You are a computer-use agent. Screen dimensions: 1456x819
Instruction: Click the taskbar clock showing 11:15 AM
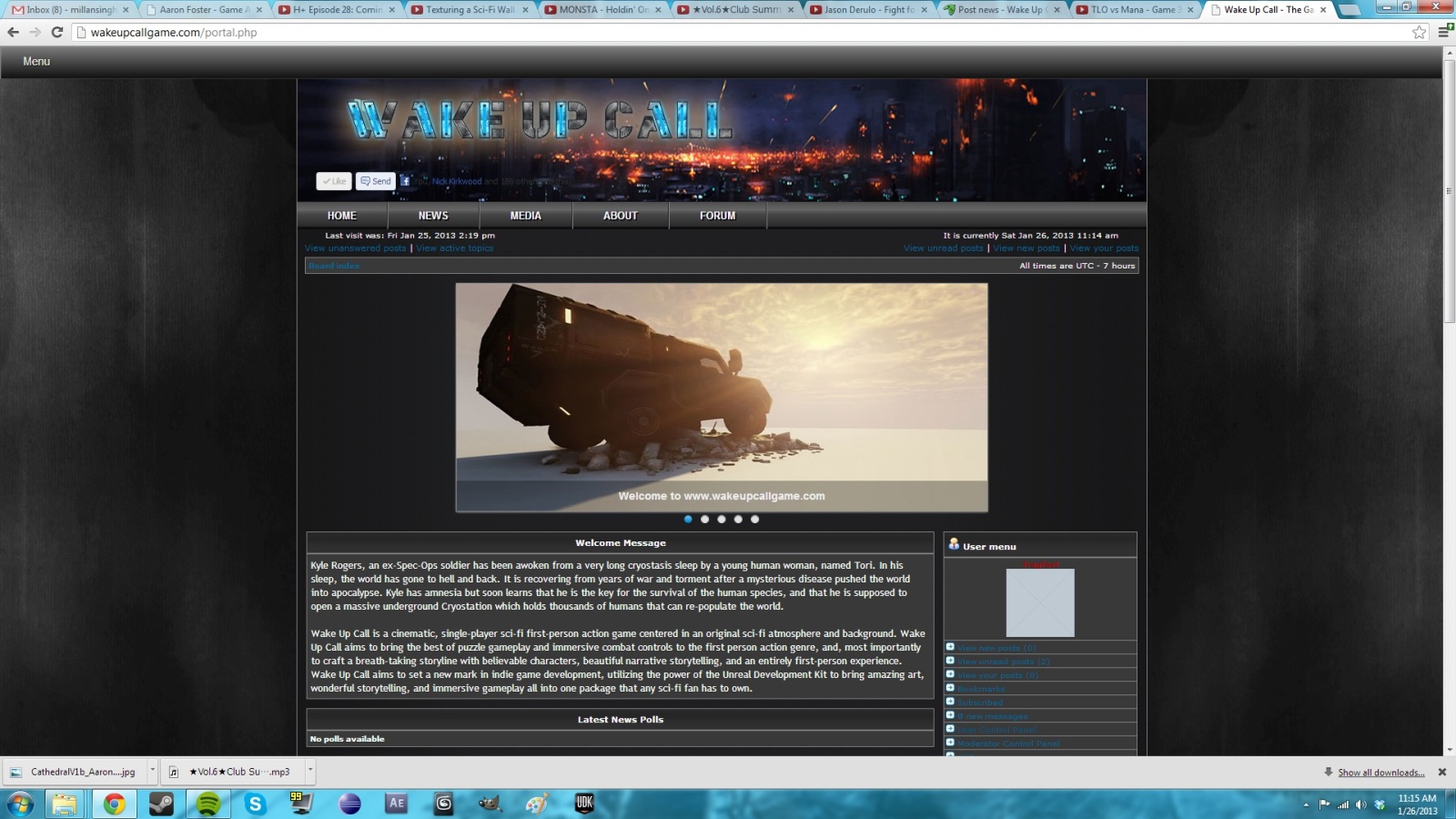(1417, 804)
